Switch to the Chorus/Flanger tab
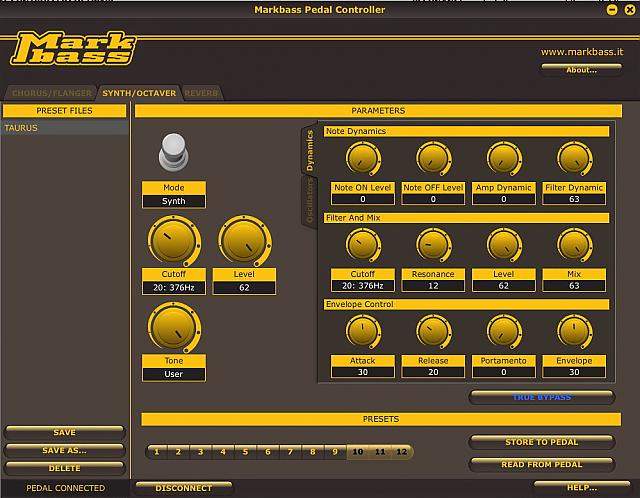The height and width of the screenshot is (498, 640). [51, 93]
